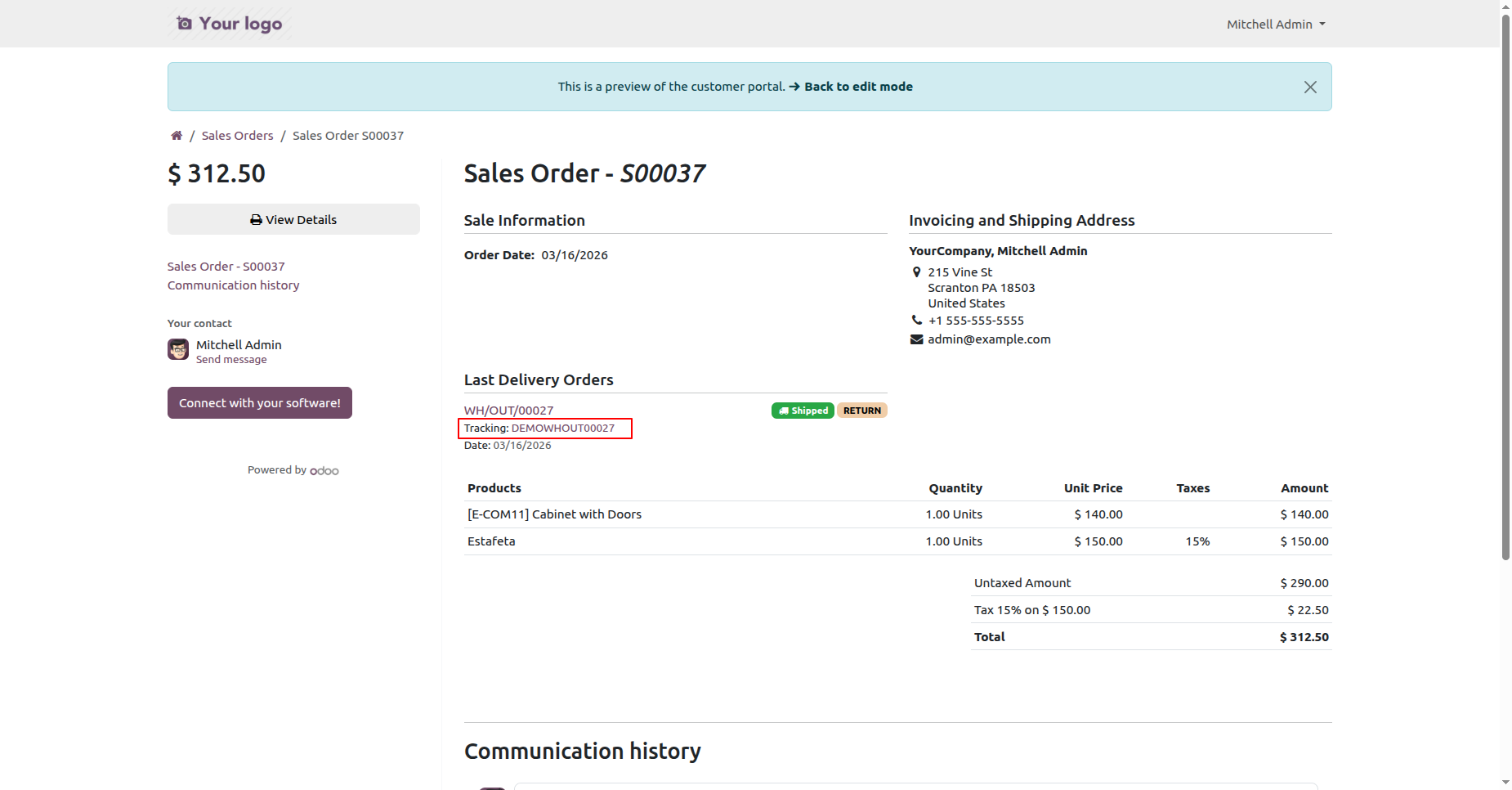Screen dimensions: 1512x790
Task: Click the page vertical scrollbar
Action: pyautogui.click(x=1505, y=286)
